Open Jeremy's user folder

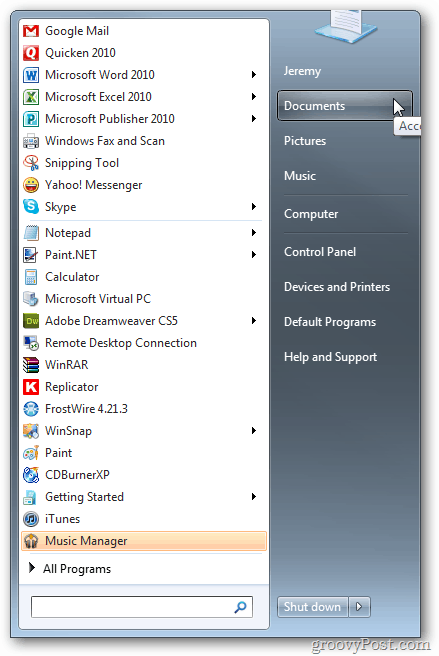pyautogui.click(x=302, y=71)
